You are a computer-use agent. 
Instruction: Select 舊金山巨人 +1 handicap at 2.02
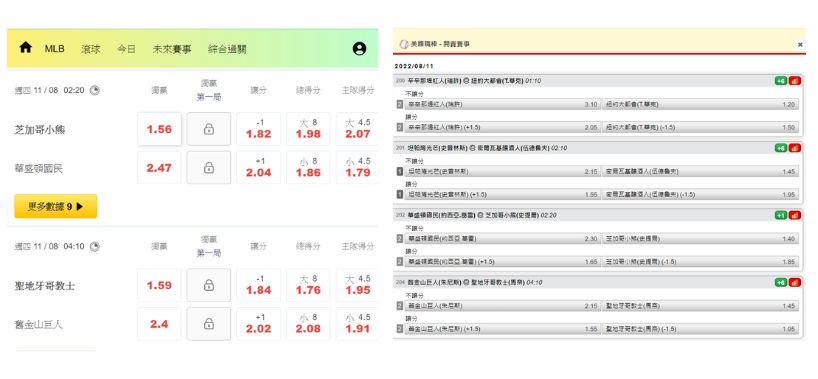[x=259, y=324]
